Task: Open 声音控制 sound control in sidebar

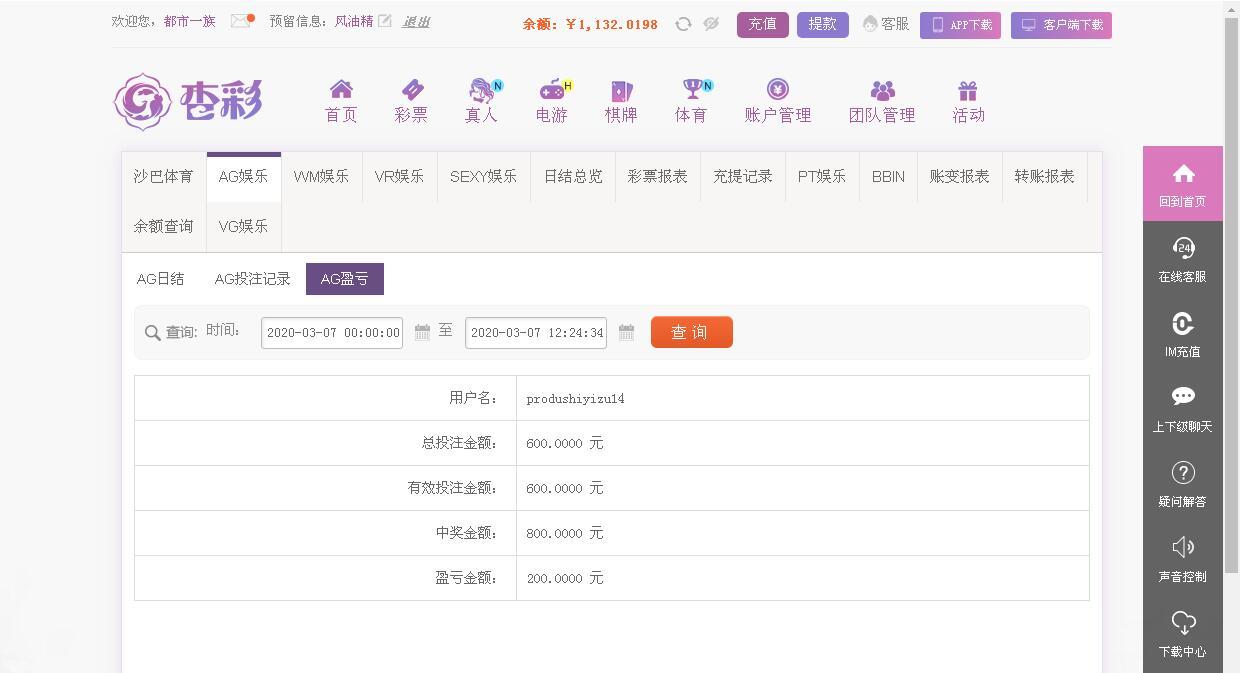Action: pyautogui.click(x=1182, y=558)
